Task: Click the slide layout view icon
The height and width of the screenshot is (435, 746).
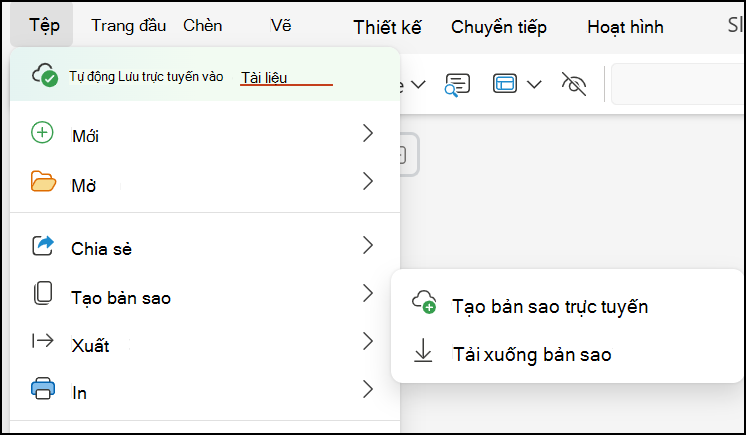Action: pyautogui.click(x=505, y=83)
